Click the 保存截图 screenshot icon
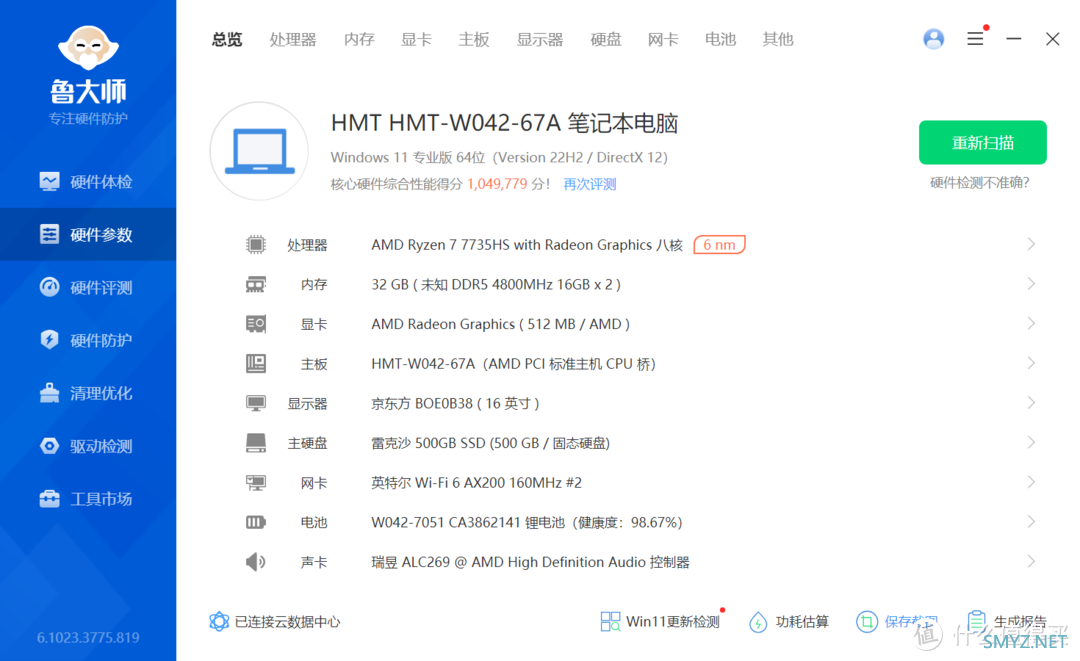Image resolution: width=1080 pixels, height=661 pixels. (x=866, y=622)
